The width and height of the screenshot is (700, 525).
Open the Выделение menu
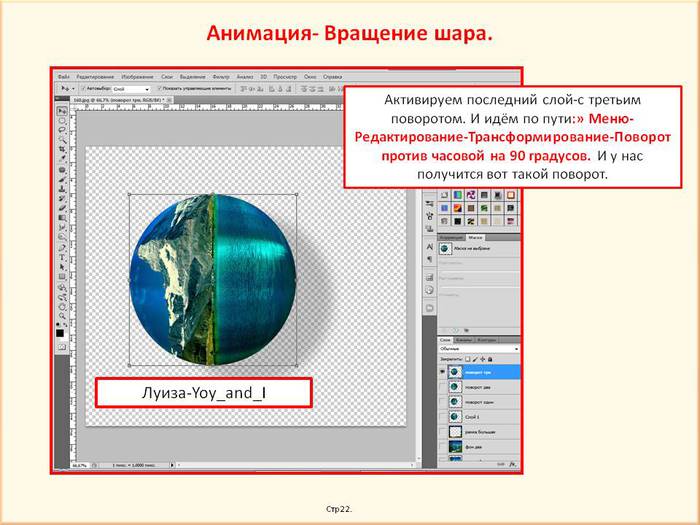pyautogui.click(x=192, y=77)
